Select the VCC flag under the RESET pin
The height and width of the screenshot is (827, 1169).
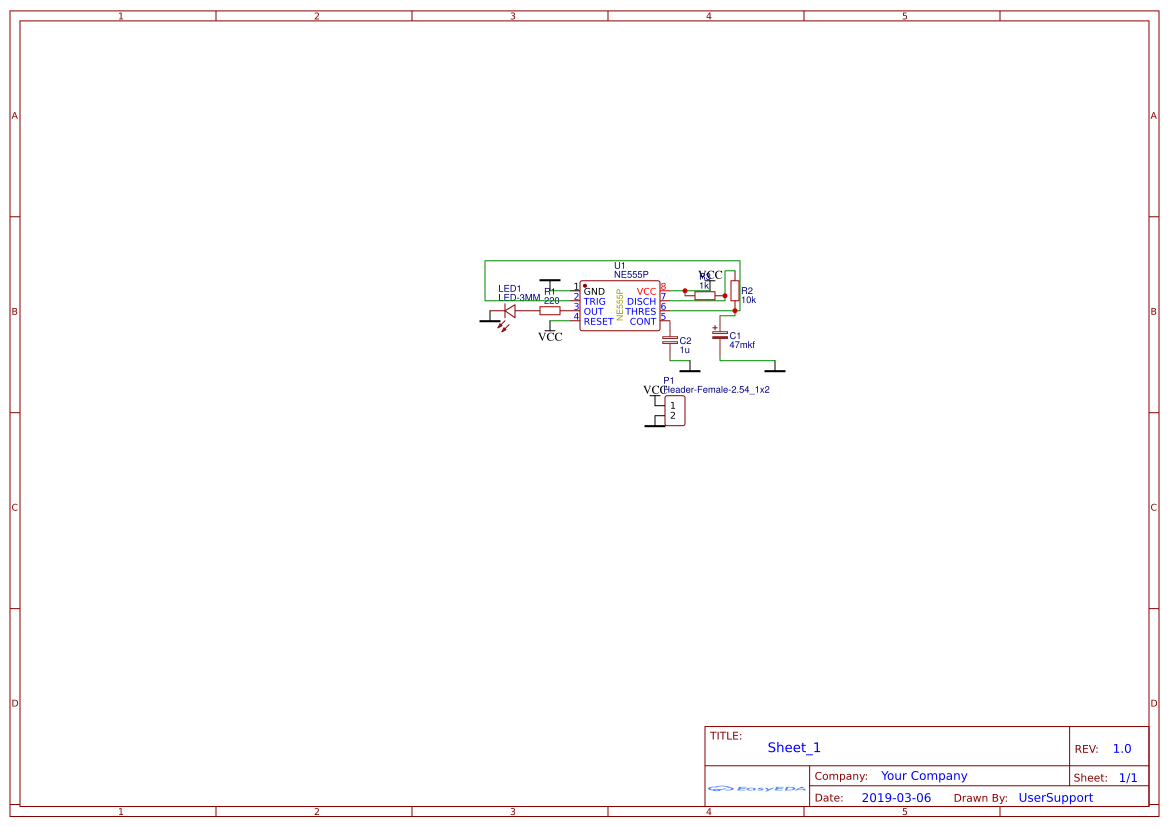point(550,334)
